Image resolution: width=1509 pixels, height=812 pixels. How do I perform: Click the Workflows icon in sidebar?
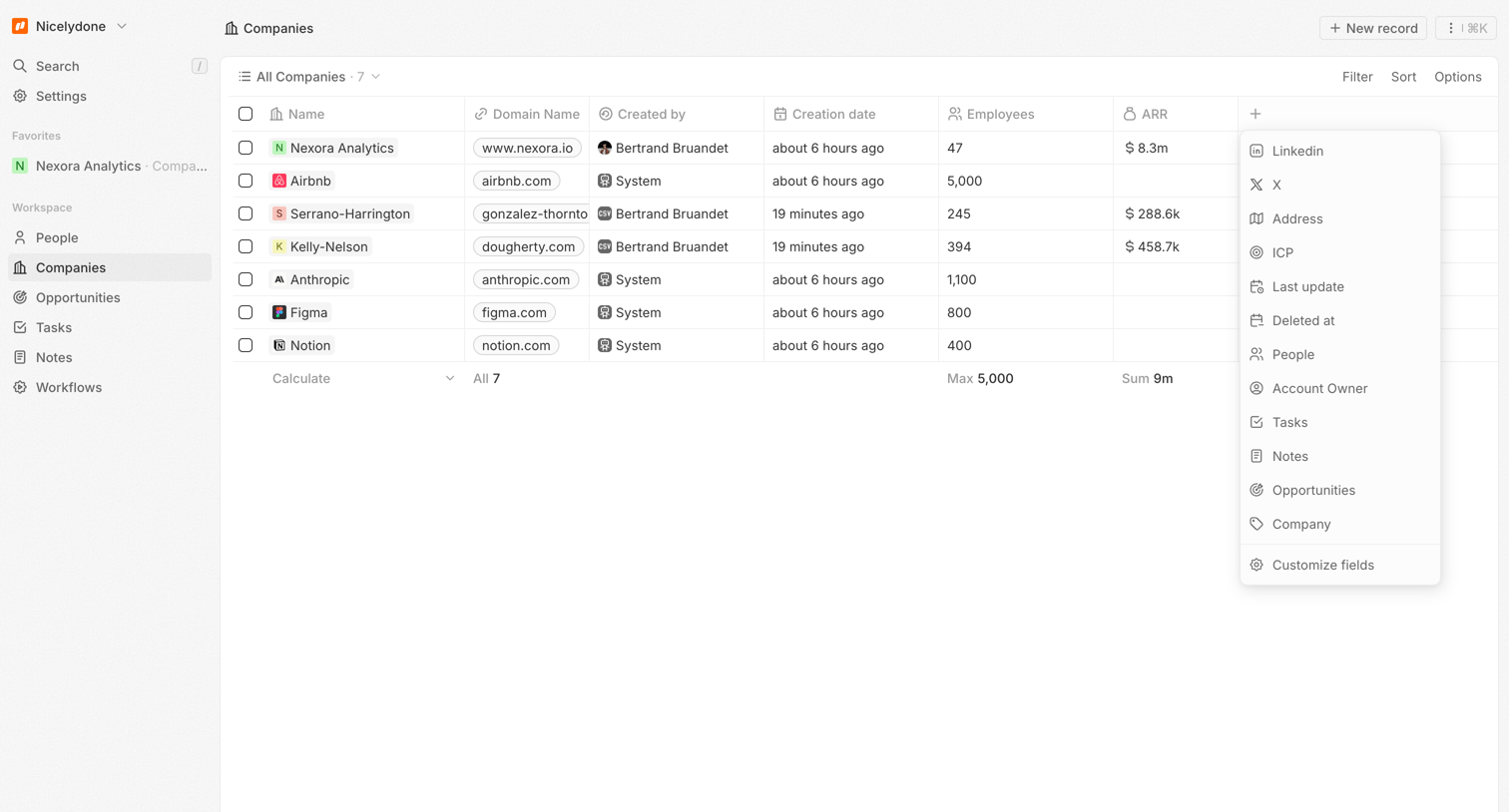click(x=20, y=387)
